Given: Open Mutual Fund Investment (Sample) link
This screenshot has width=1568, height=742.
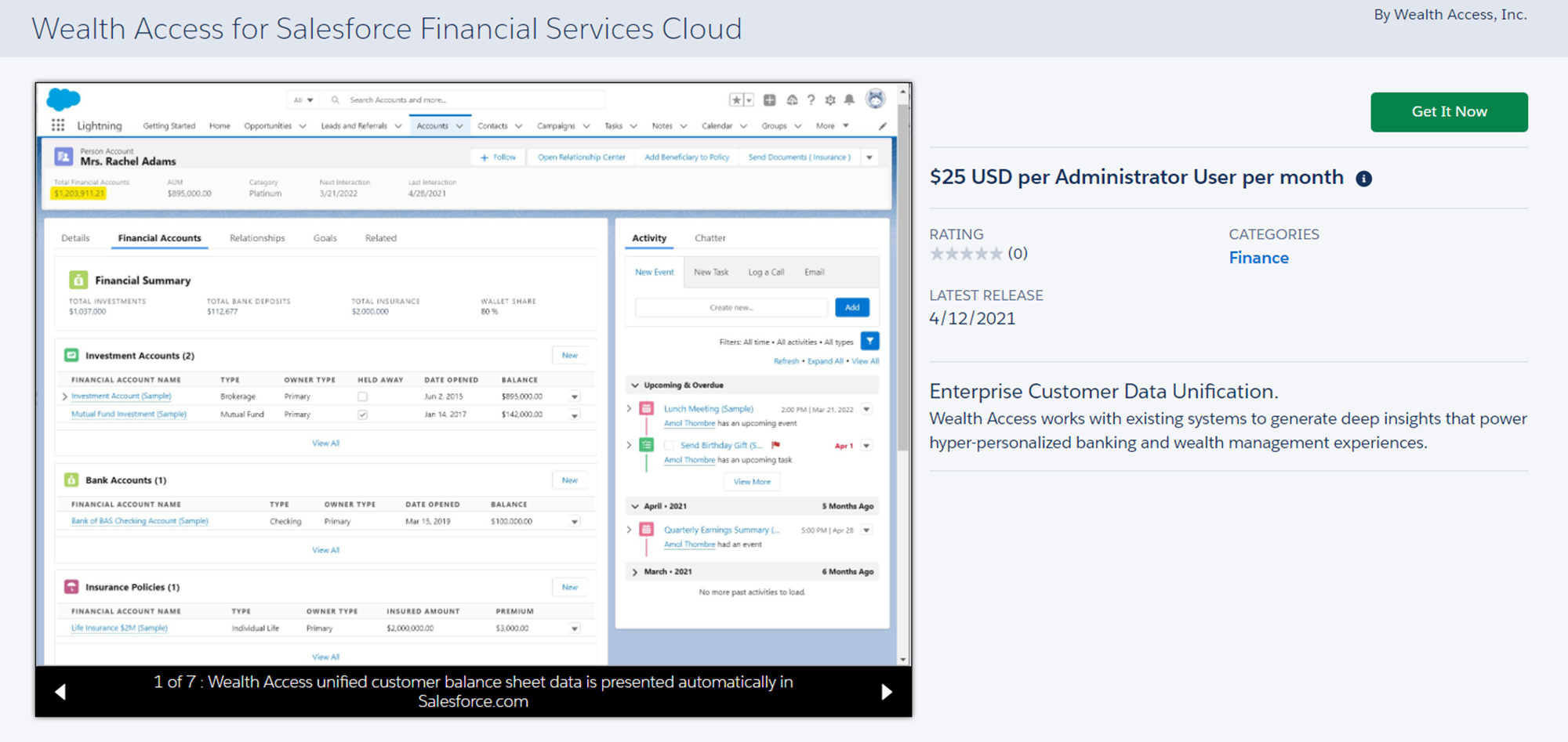Looking at the screenshot, I should 129,414.
